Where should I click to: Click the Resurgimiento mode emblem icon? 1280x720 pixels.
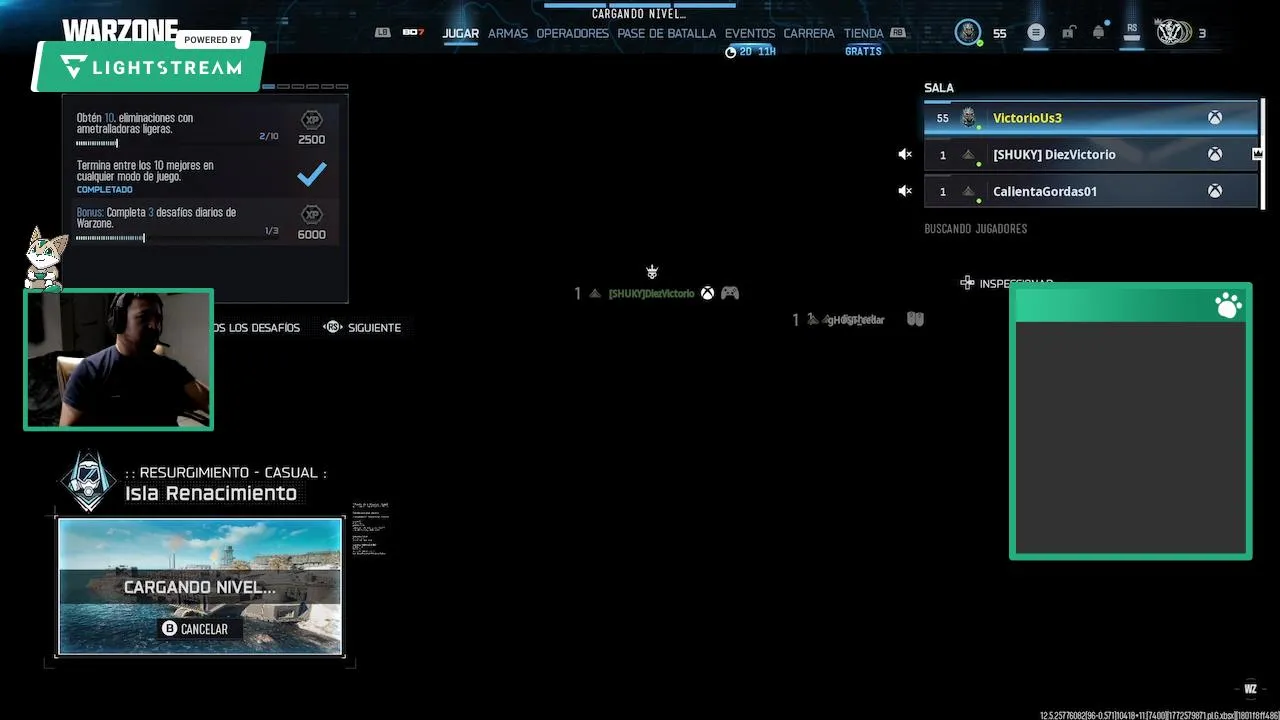[89, 481]
